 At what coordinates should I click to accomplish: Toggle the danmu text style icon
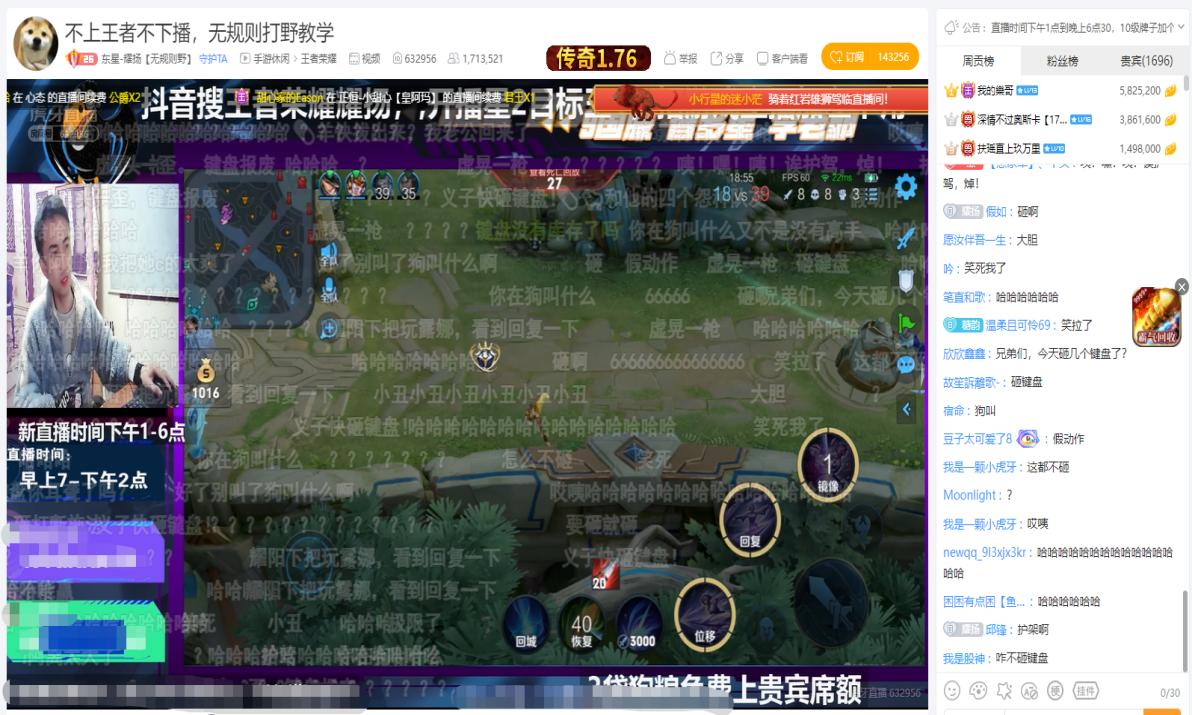click(1030, 690)
